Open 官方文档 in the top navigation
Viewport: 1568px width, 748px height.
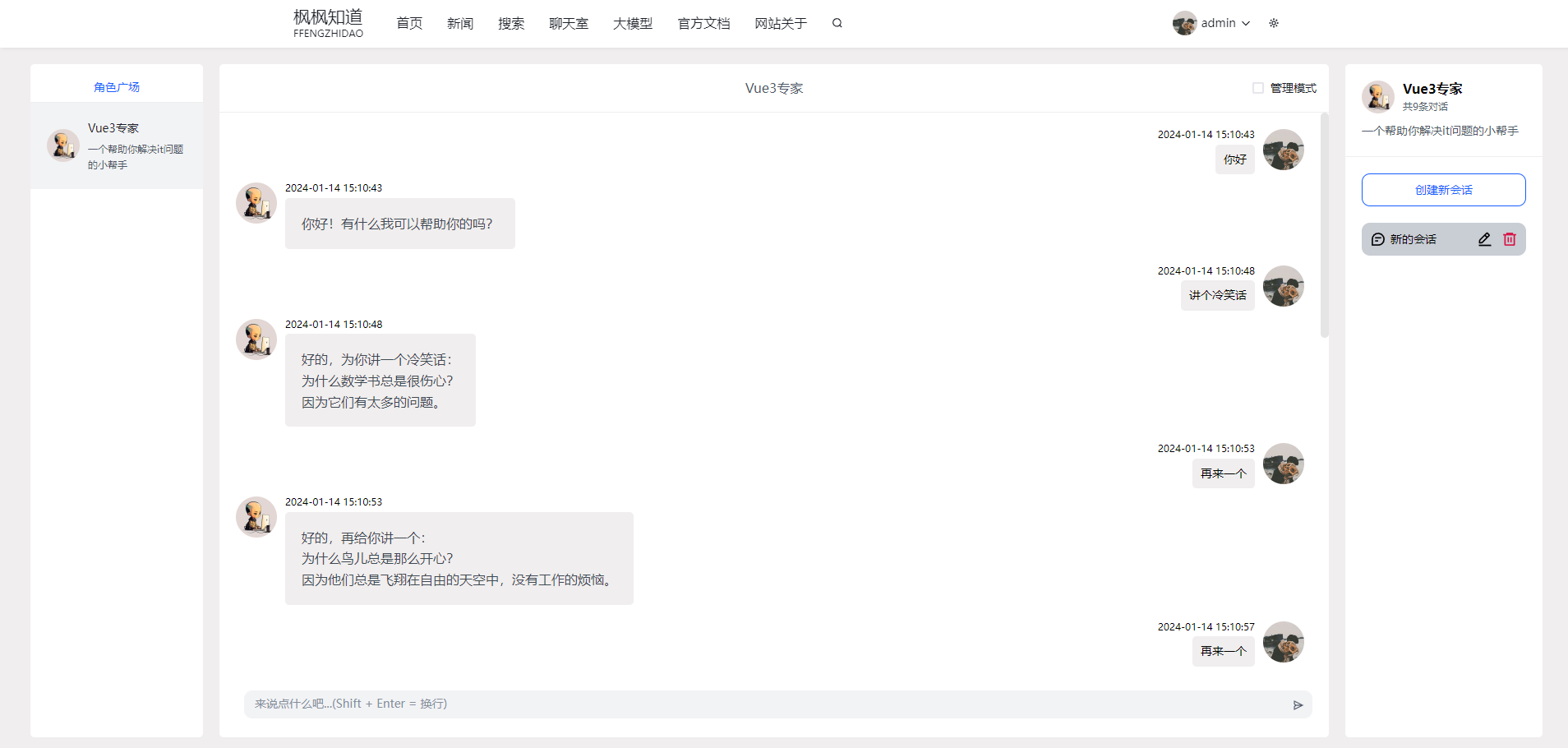coord(703,23)
